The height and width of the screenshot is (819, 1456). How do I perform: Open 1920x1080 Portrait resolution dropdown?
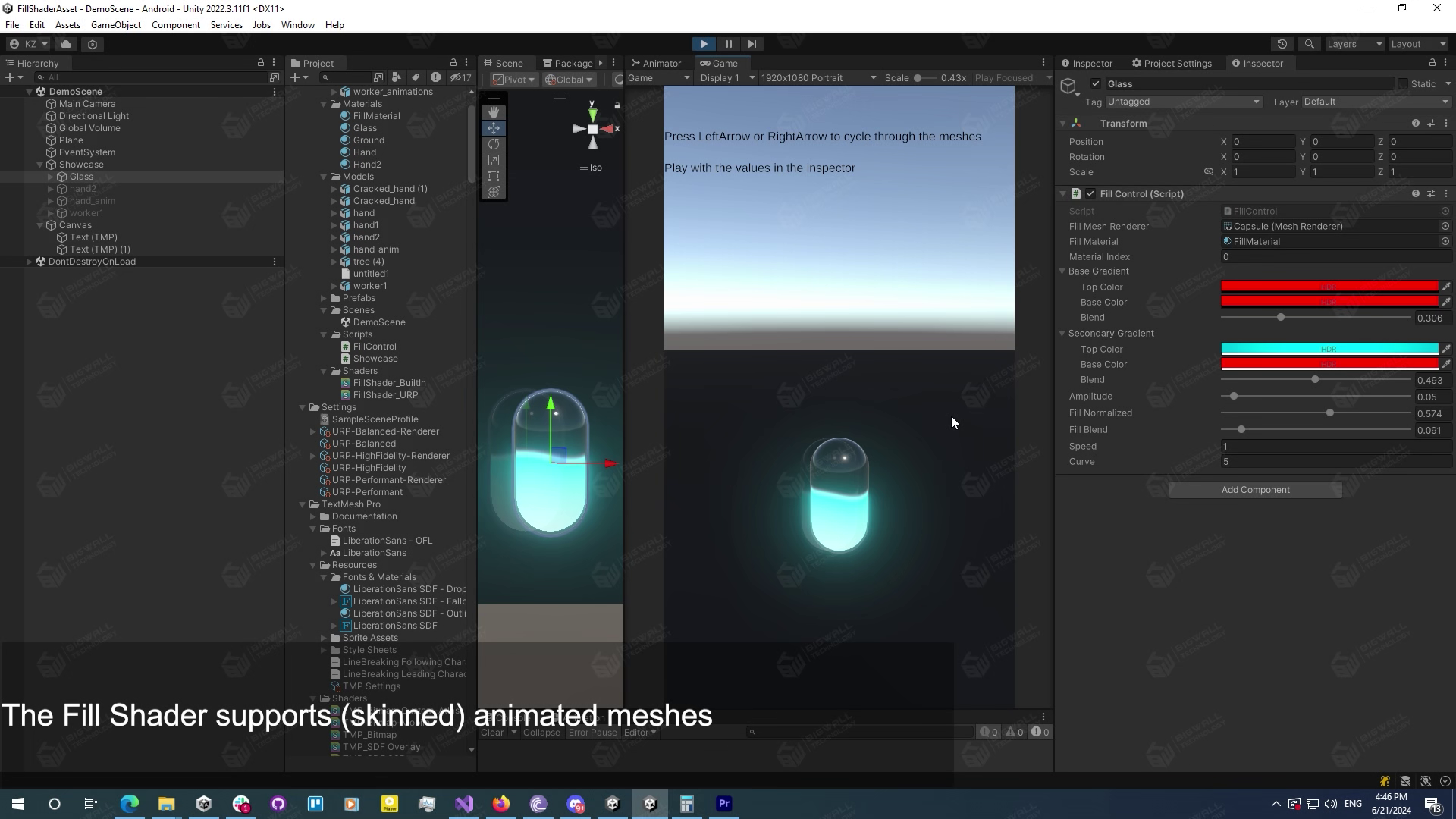pos(818,77)
